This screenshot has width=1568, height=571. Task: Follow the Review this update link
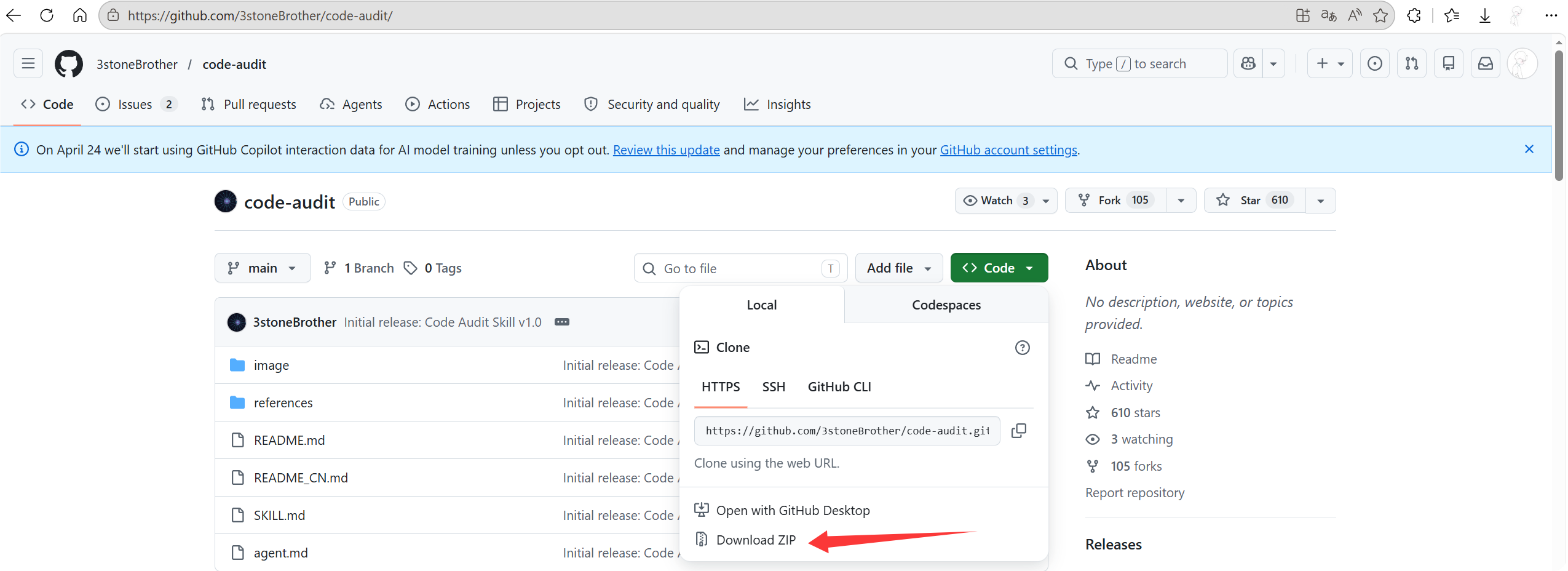(666, 150)
